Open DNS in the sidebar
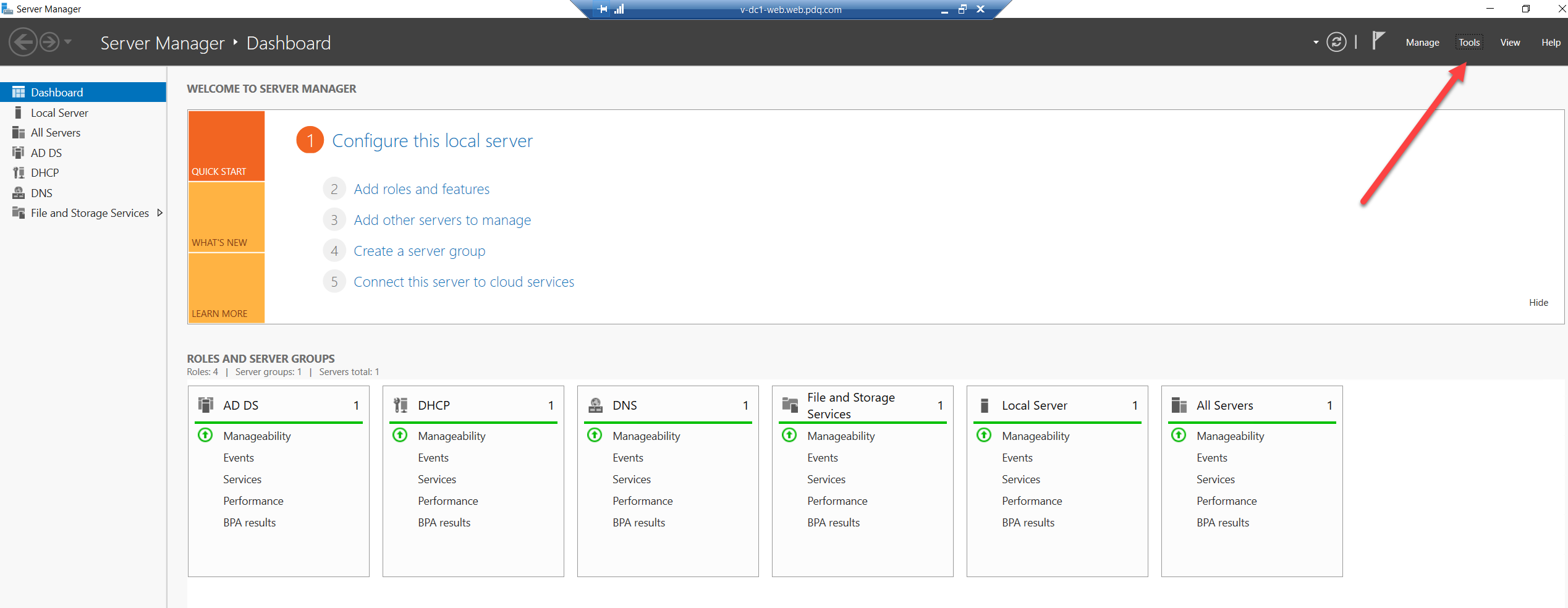This screenshot has width=1568, height=608. [83, 193]
